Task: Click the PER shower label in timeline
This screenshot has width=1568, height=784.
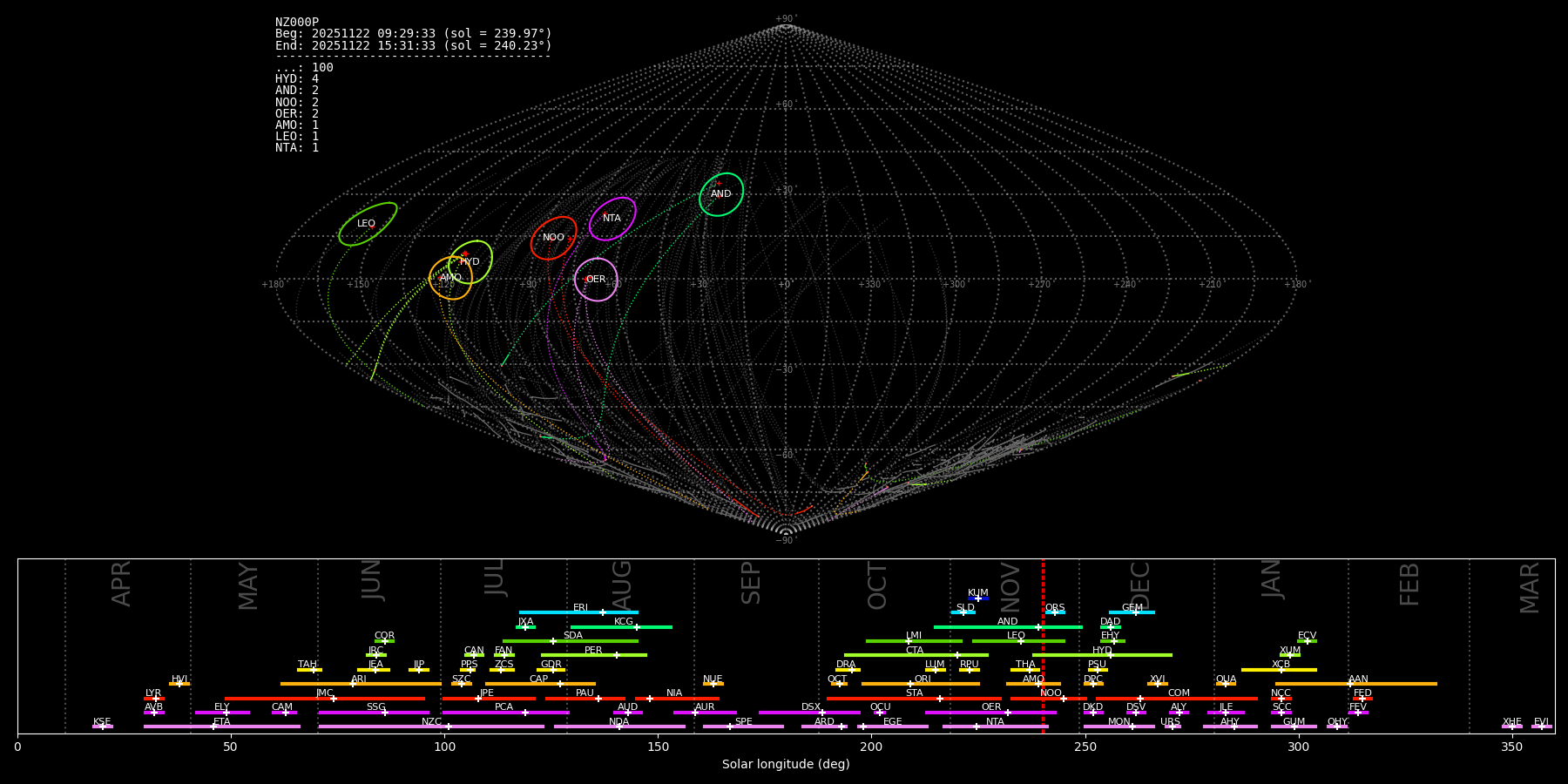Action: (593, 650)
